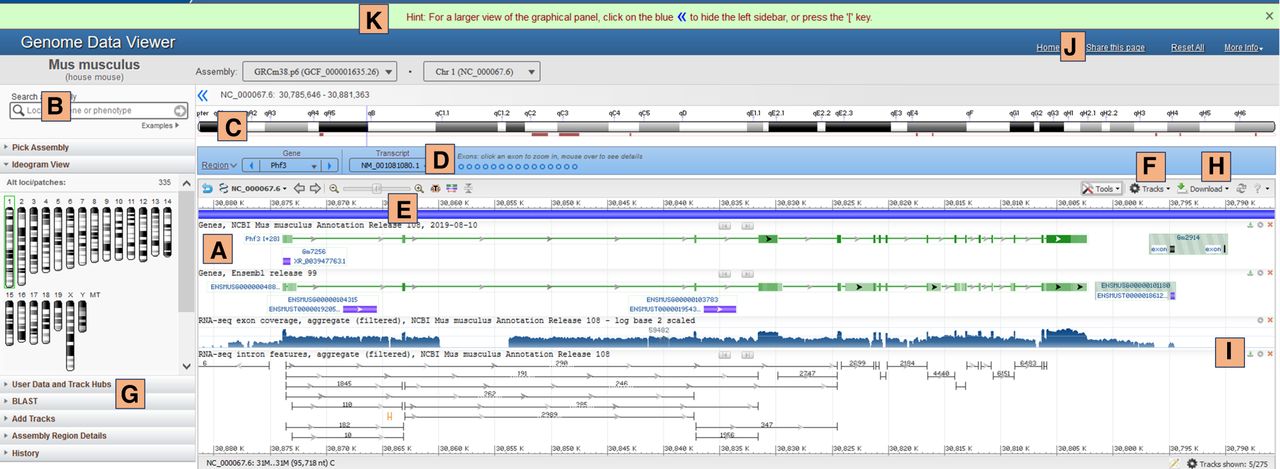
Task: Click the zoom out magnifier icon
Action: pyautogui.click(x=334, y=188)
